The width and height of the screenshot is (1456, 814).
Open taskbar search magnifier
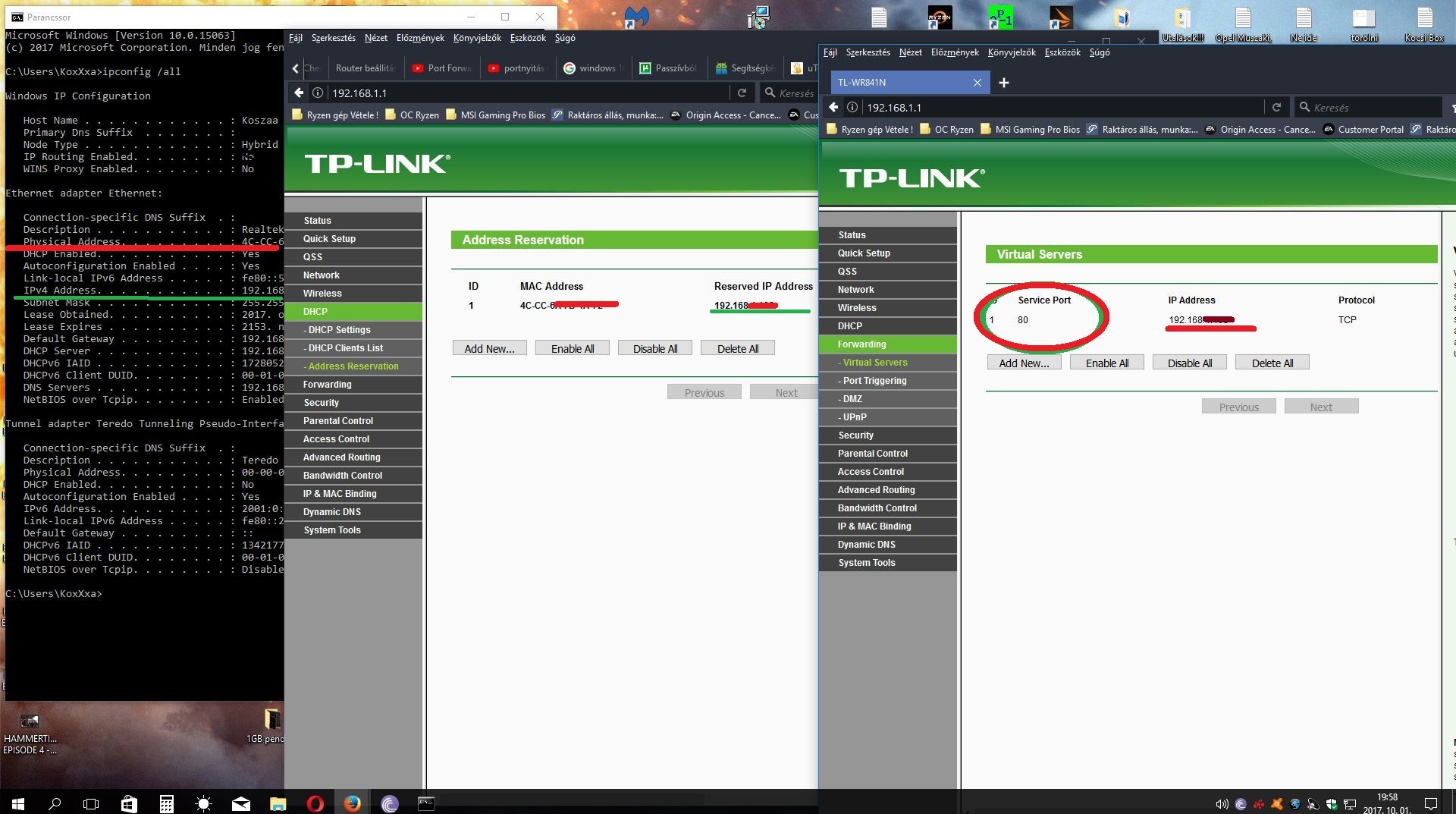pos(55,803)
